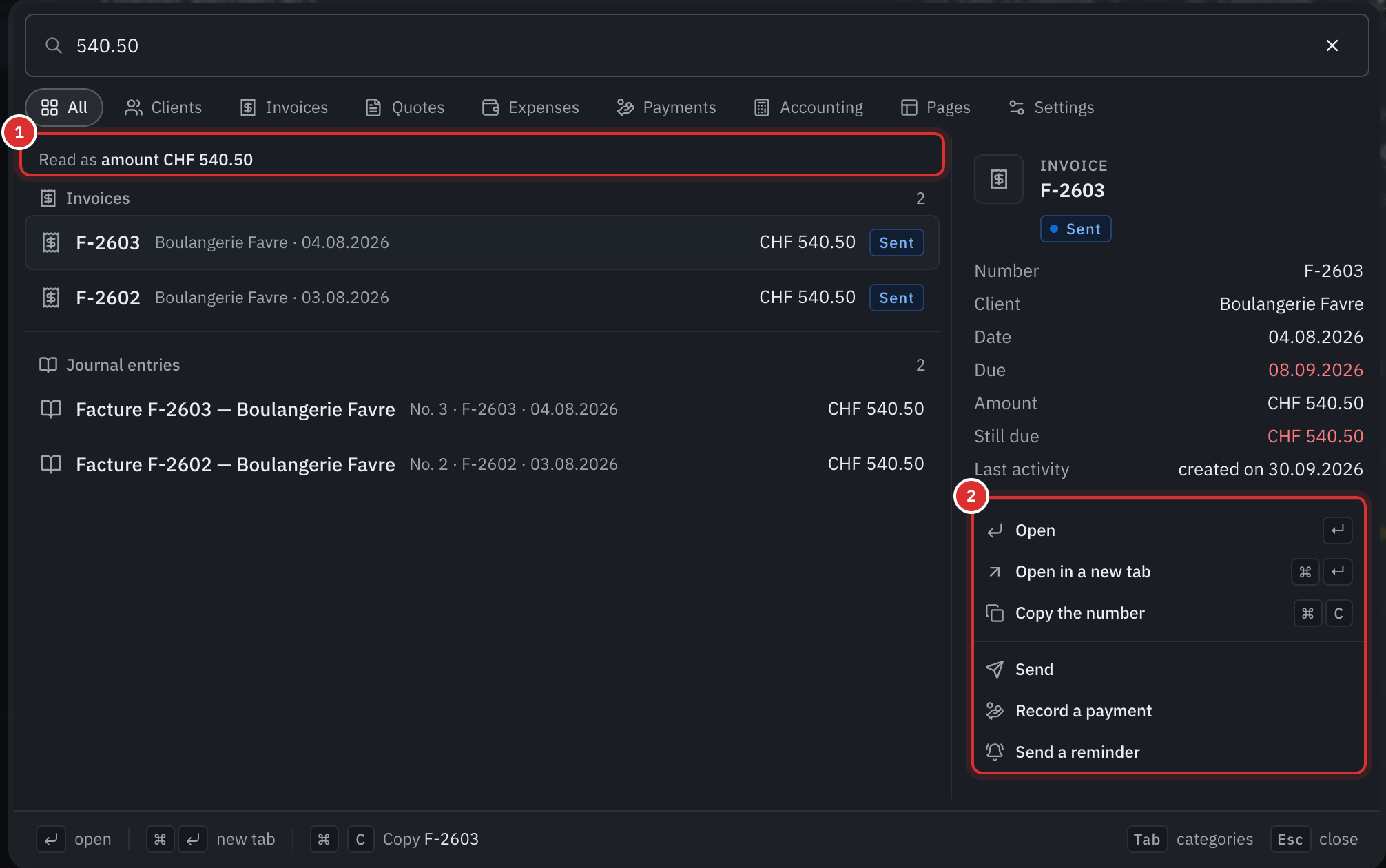Select the F-2602 invoice result row
This screenshot has width=1386, height=868.
click(x=482, y=298)
